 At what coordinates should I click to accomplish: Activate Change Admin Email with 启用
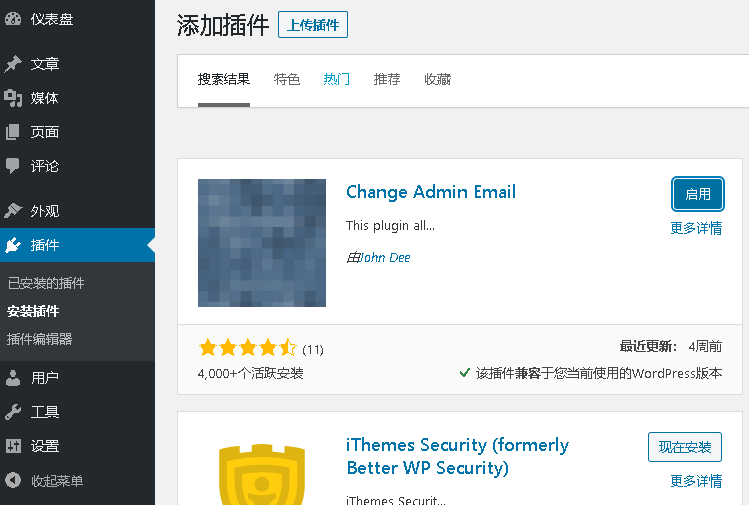tap(697, 194)
